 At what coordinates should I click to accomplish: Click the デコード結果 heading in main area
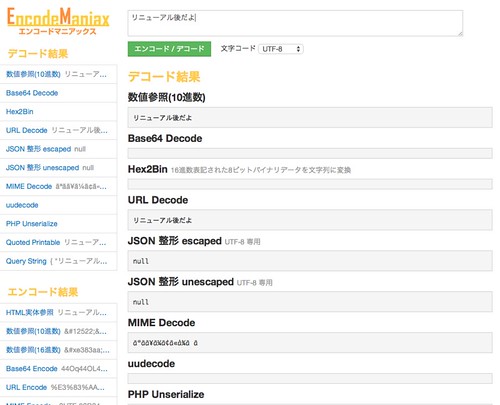(164, 77)
